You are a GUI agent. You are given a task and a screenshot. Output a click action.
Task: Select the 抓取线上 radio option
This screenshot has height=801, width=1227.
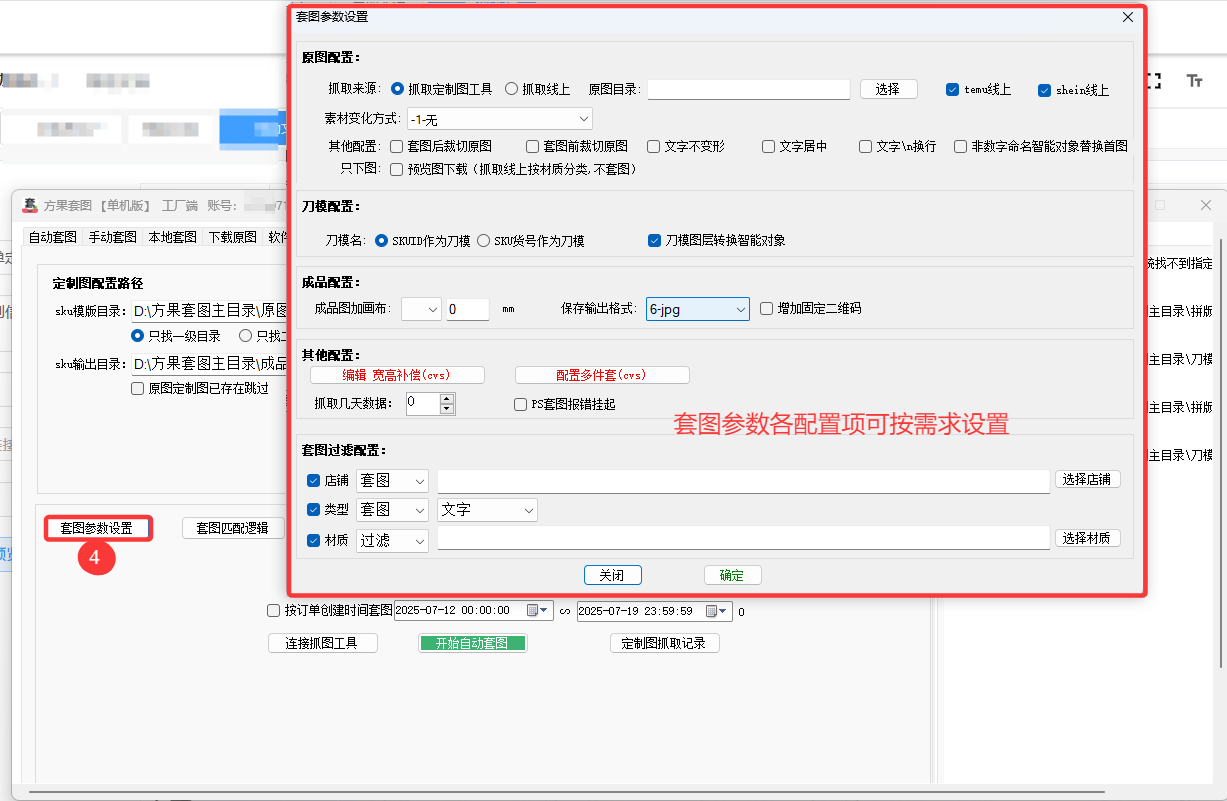click(x=512, y=89)
